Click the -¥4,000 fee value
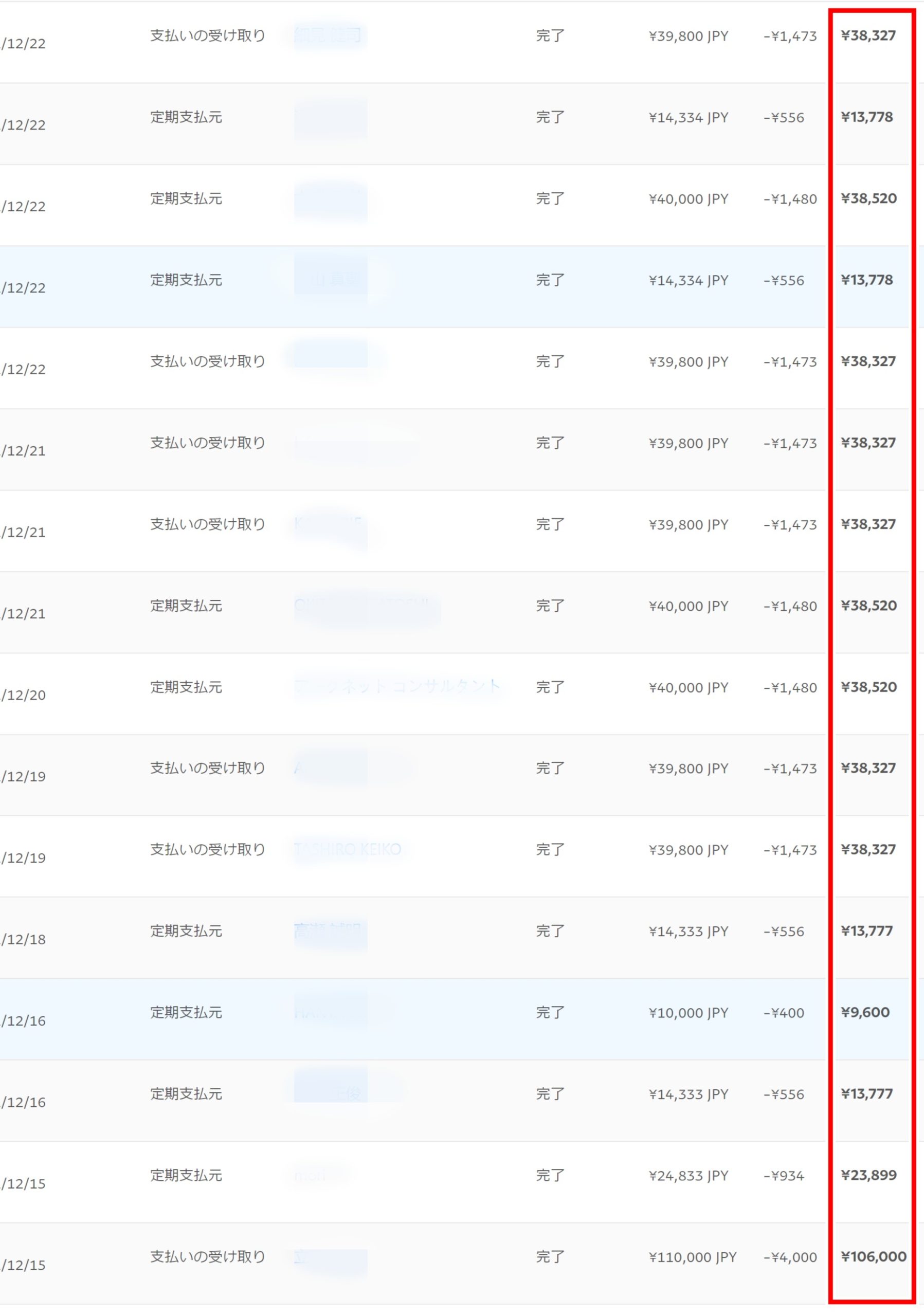The height and width of the screenshot is (1316, 924). click(x=790, y=1257)
